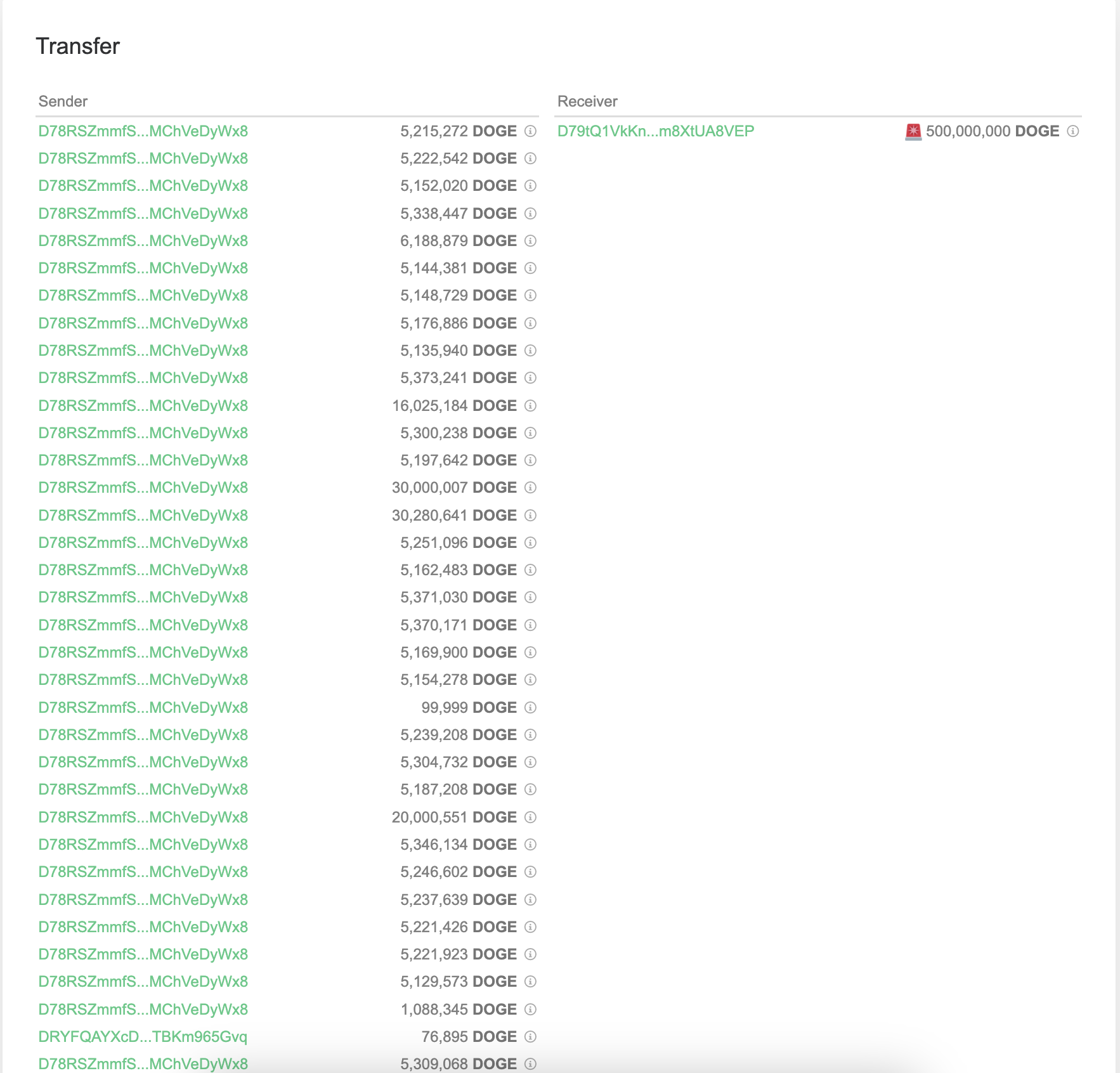Open sender address on 5,239,208 DOGE row

coord(143,735)
